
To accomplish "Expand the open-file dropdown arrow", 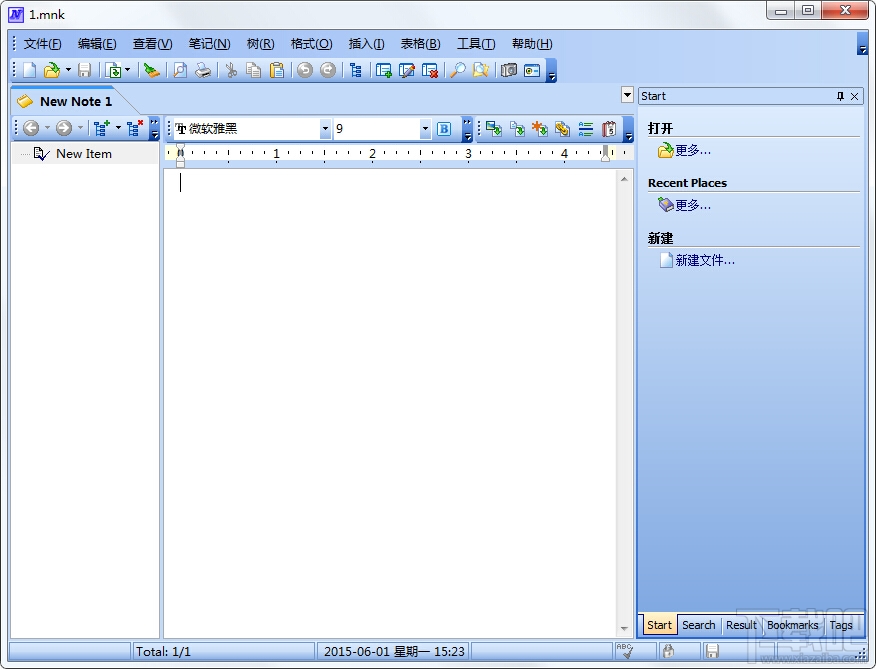I will click(x=68, y=70).
